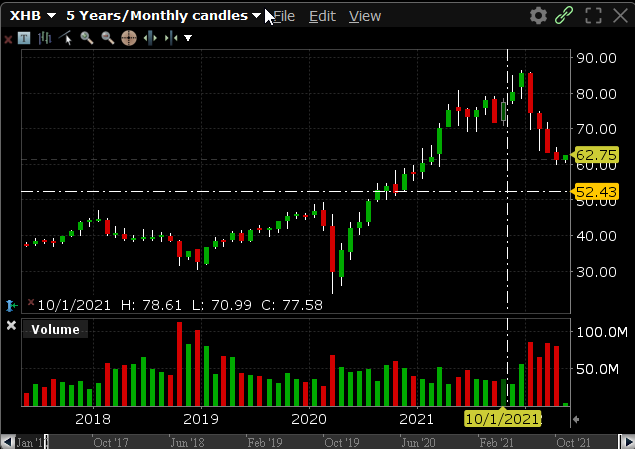Click the green chain link grouping icon
635x449 pixels.
564,15
